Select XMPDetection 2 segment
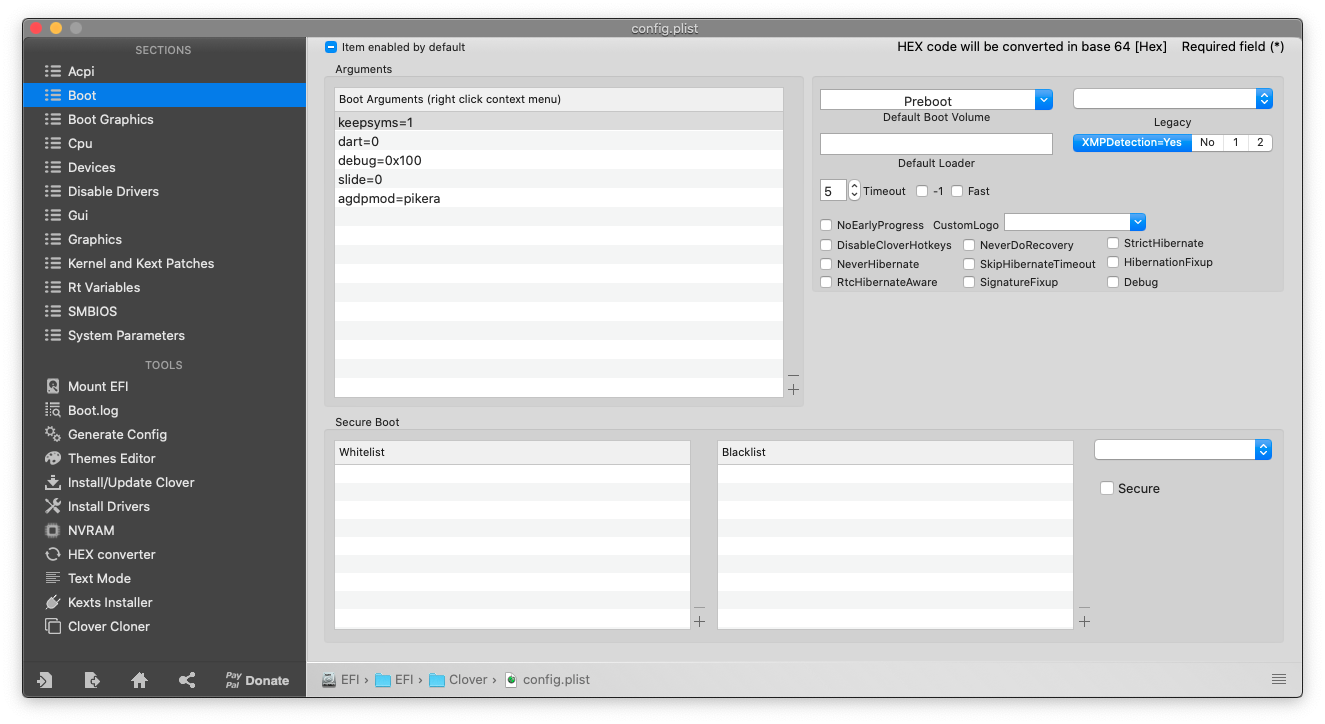The width and height of the screenshot is (1325, 724). (1260, 142)
